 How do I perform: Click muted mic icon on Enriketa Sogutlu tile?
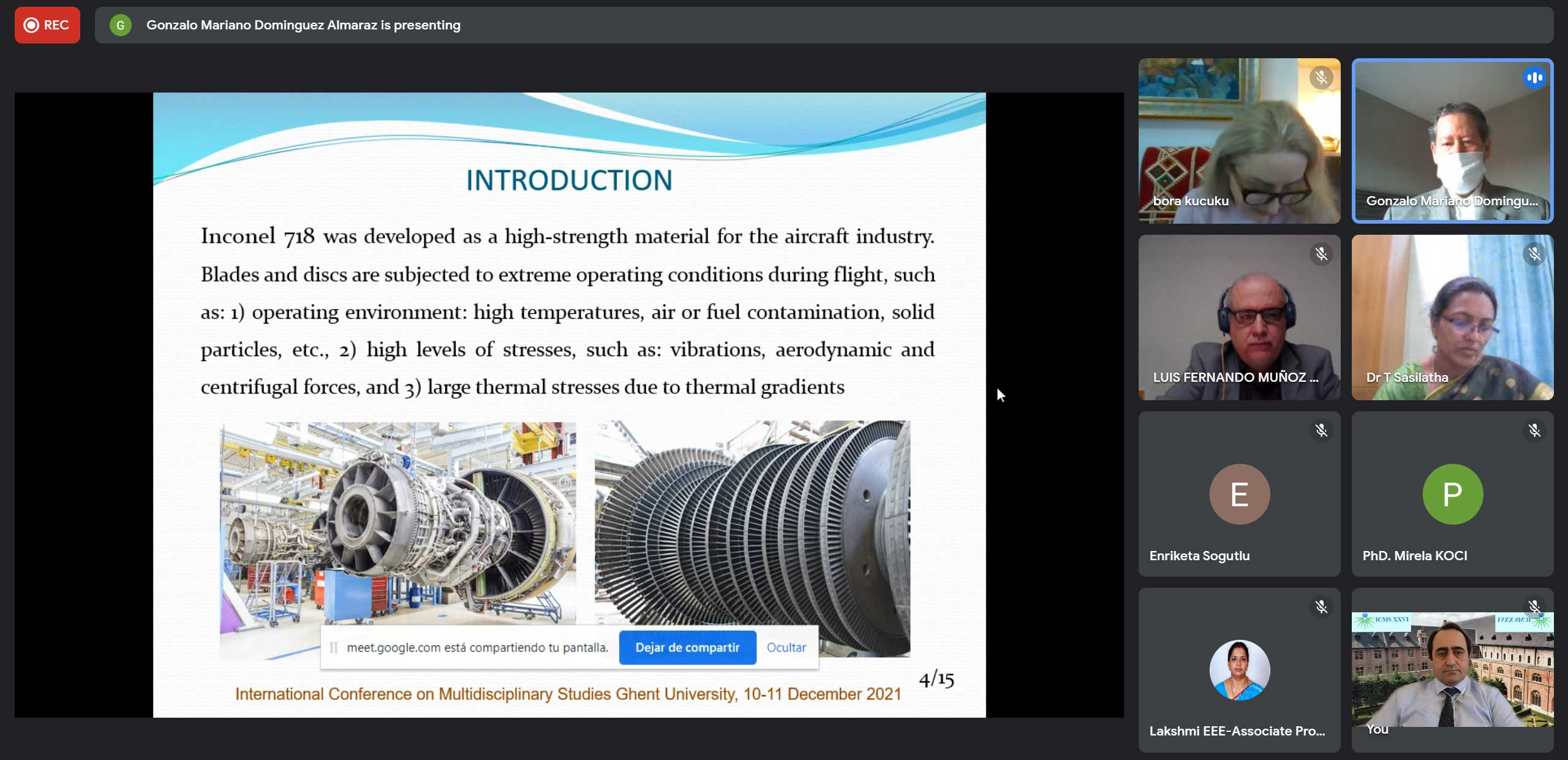pyautogui.click(x=1321, y=431)
